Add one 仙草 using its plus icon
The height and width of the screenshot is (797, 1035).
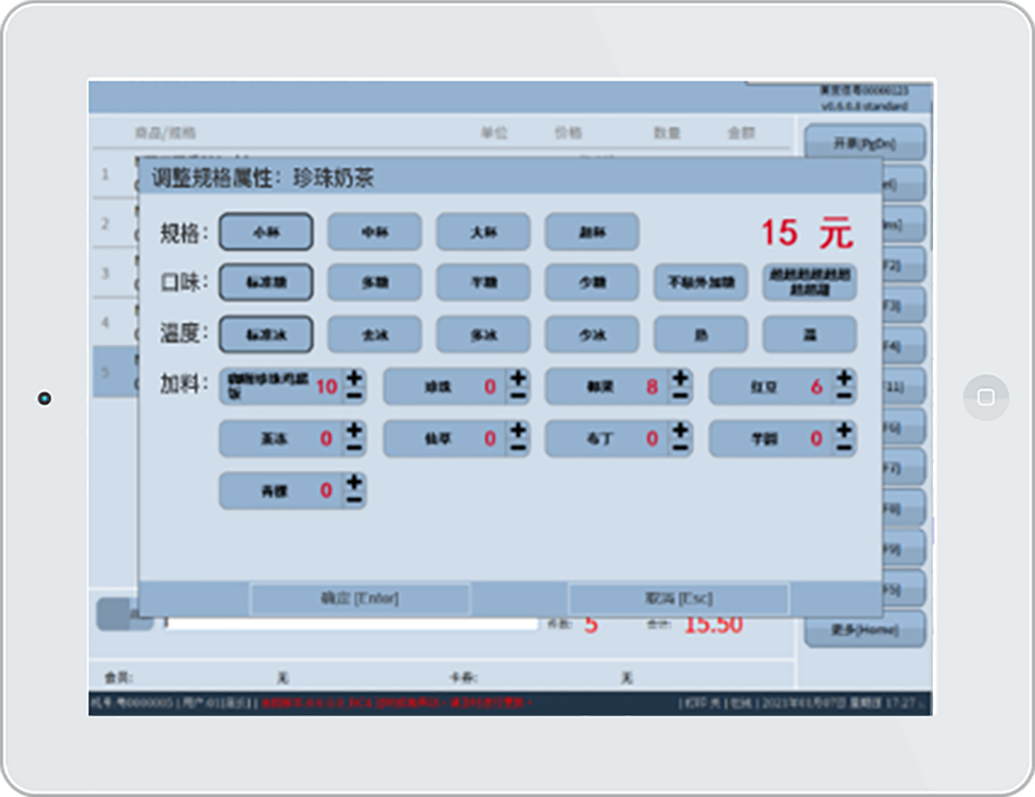tap(517, 430)
